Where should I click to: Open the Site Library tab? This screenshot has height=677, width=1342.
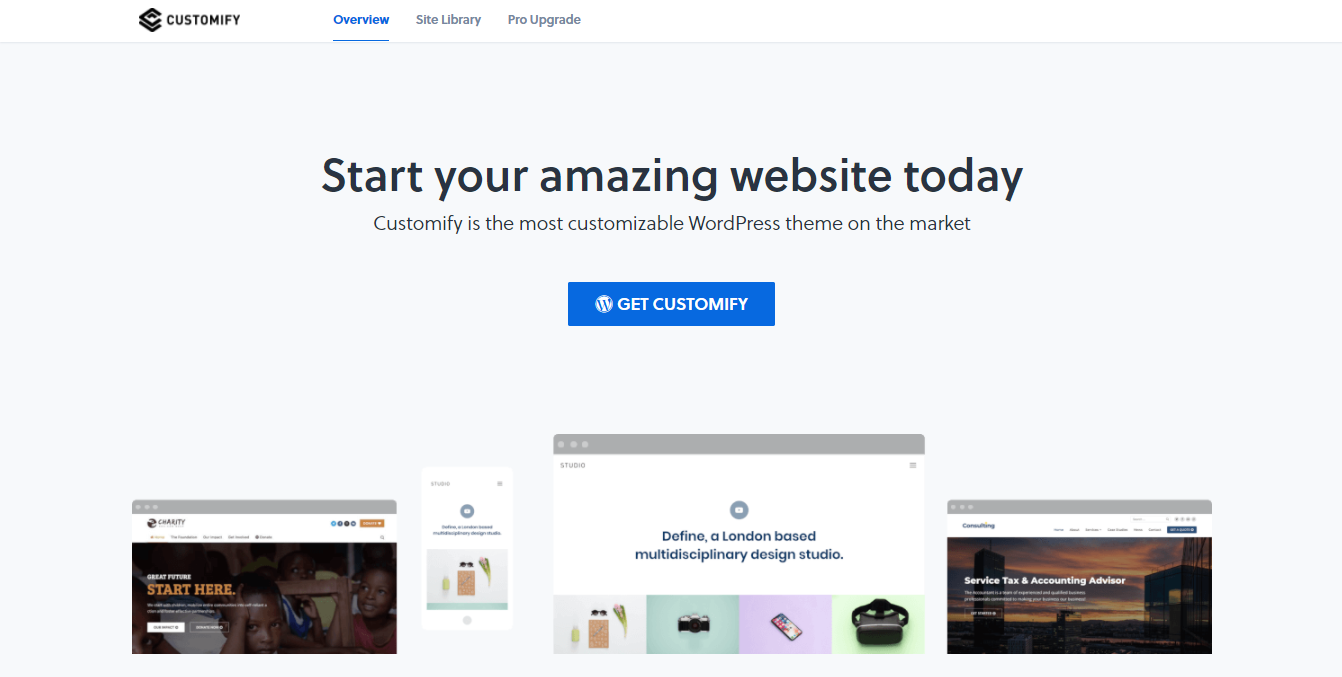448,20
